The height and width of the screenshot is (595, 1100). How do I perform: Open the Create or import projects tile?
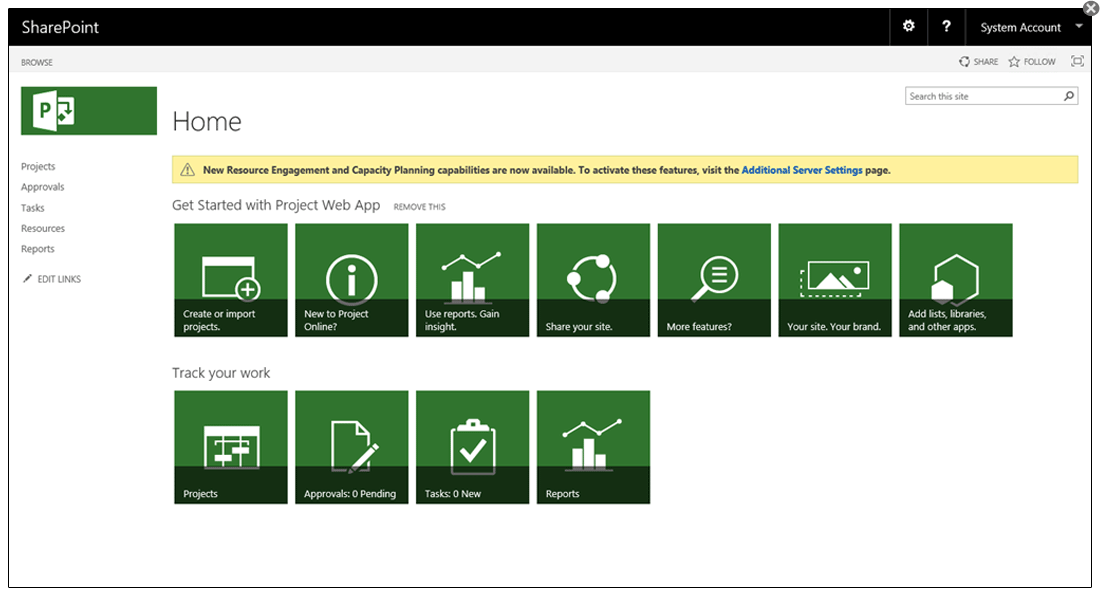click(231, 280)
